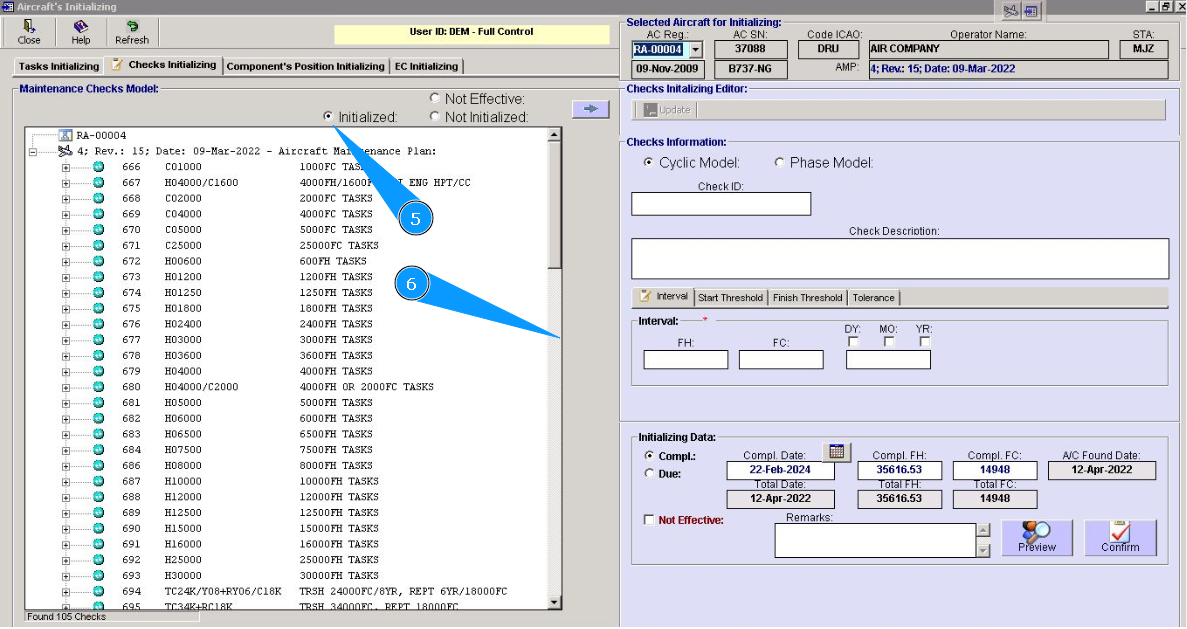
Task: Select the Phase Model radio option
Action: pos(780,163)
